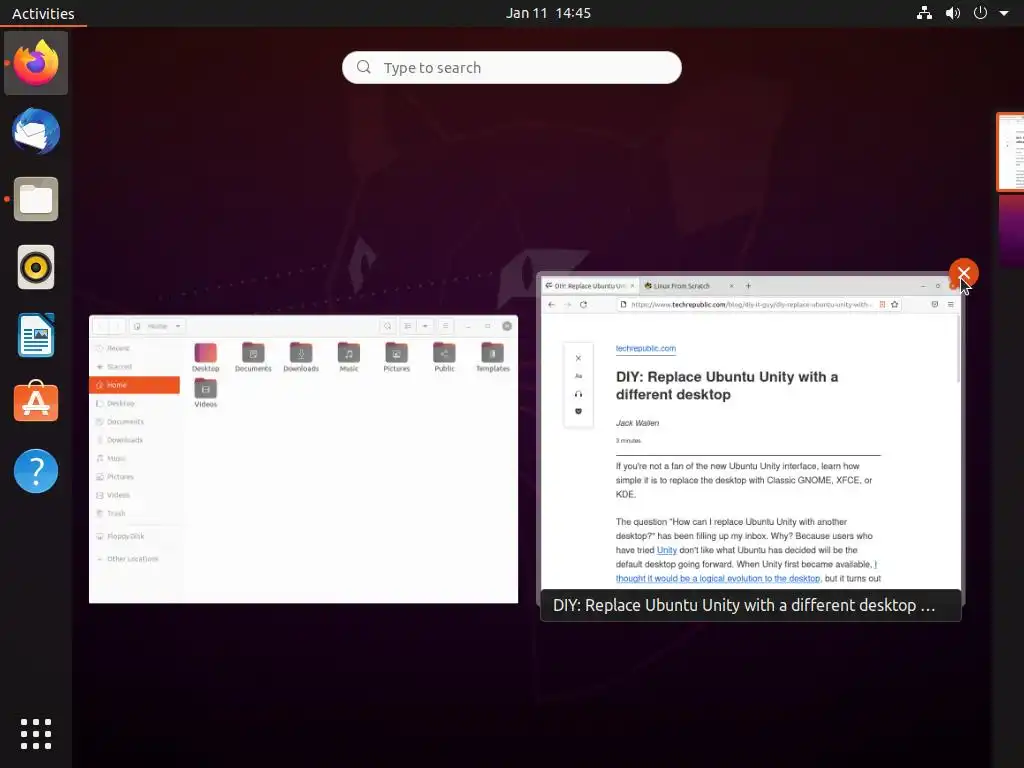Follow the techrepublic.com link
The width and height of the screenshot is (1024, 768).
645,348
